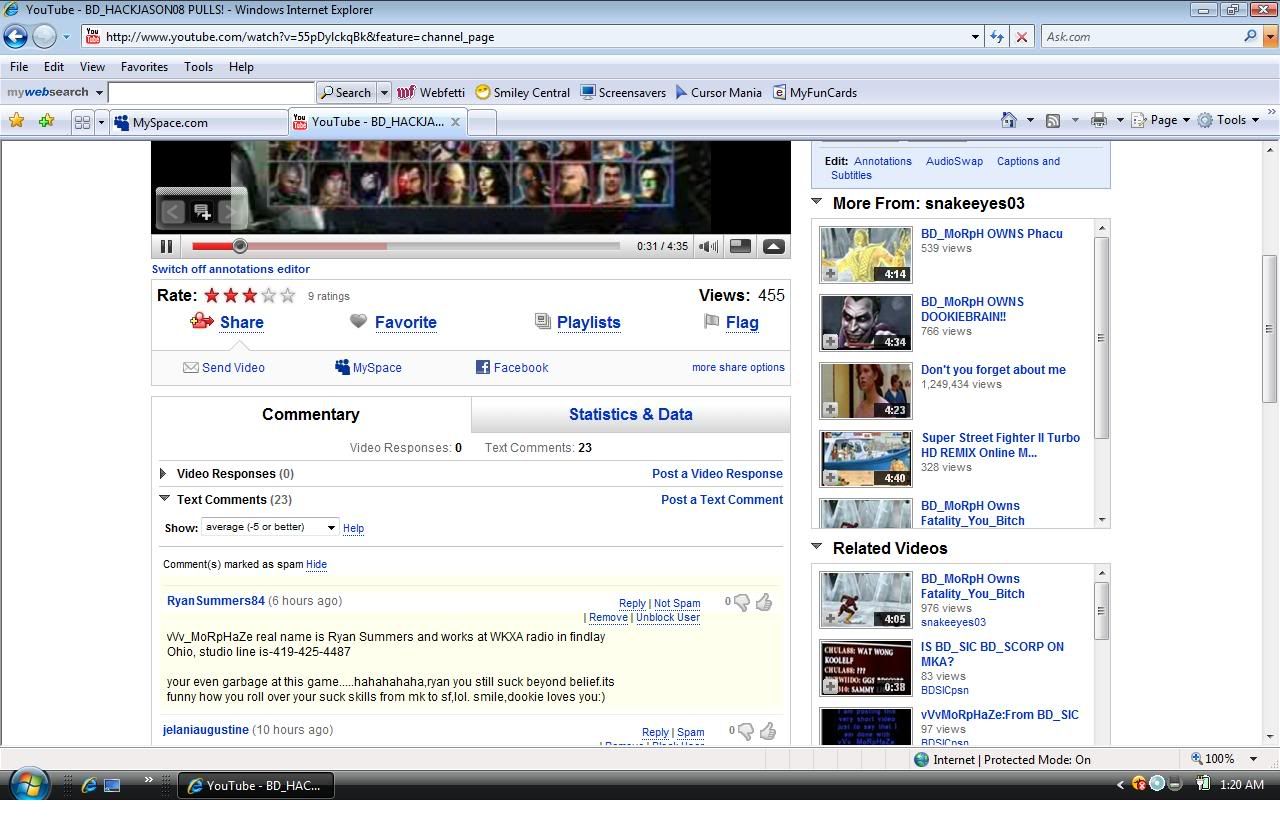
Task: Open the Favorites menu
Action: (x=144, y=67)
